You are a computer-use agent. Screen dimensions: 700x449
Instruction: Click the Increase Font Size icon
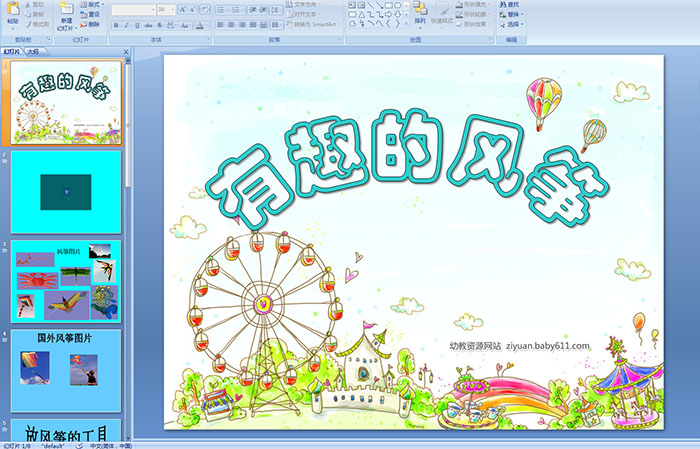tap(182, 9)
